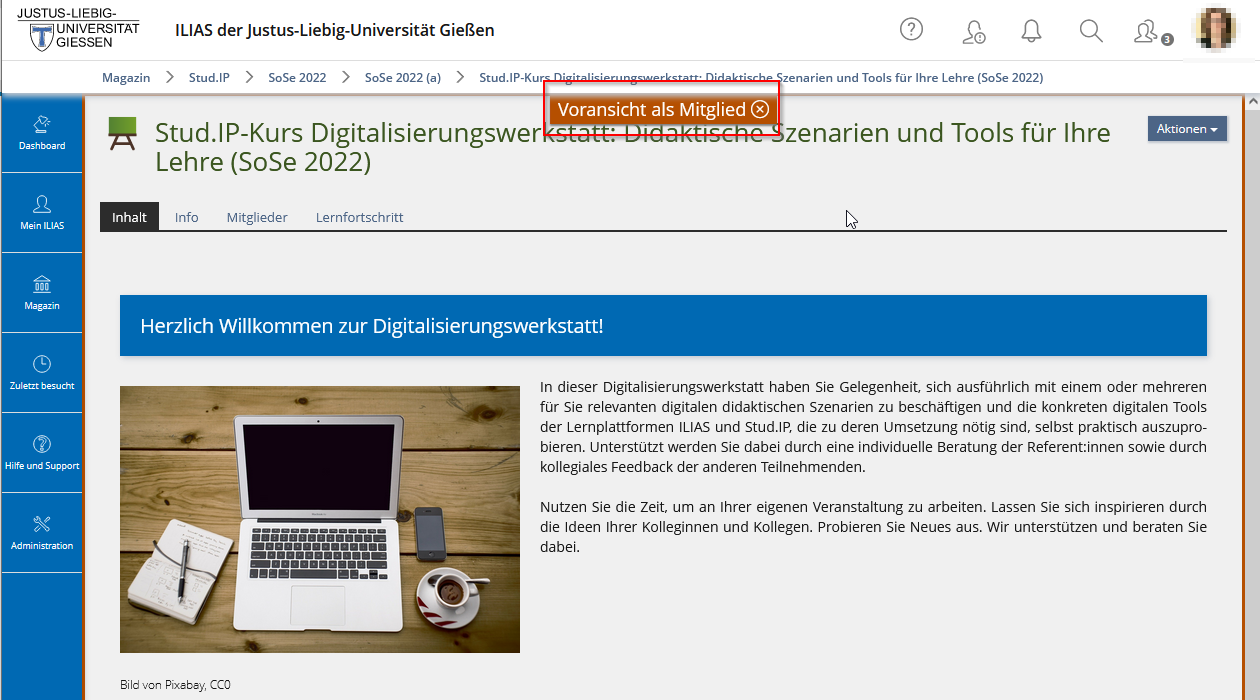Screen dimensions: 1260x700
Task: Click the notifications bell icon
Action: (1031, 31)
